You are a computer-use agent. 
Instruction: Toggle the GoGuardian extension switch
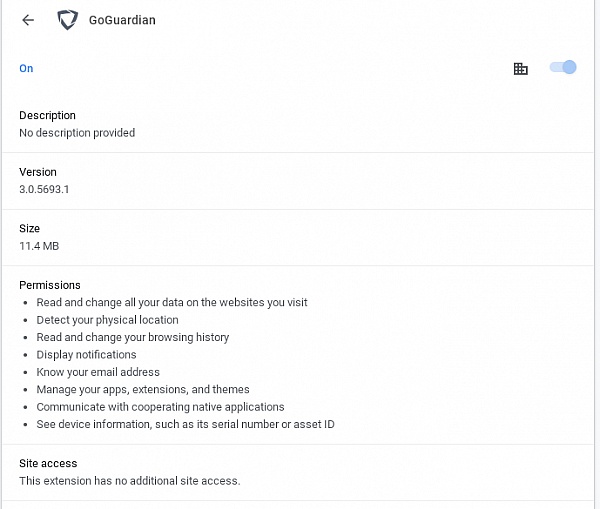point(563,67)
